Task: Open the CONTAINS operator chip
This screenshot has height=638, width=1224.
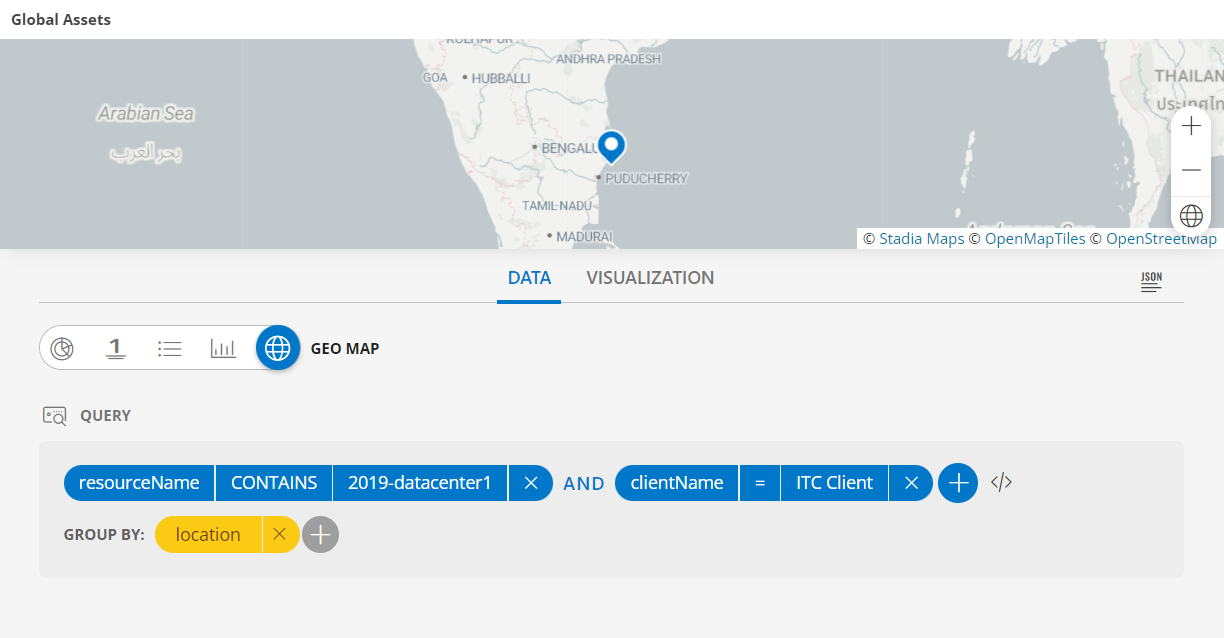Action: tap(273, 482)
